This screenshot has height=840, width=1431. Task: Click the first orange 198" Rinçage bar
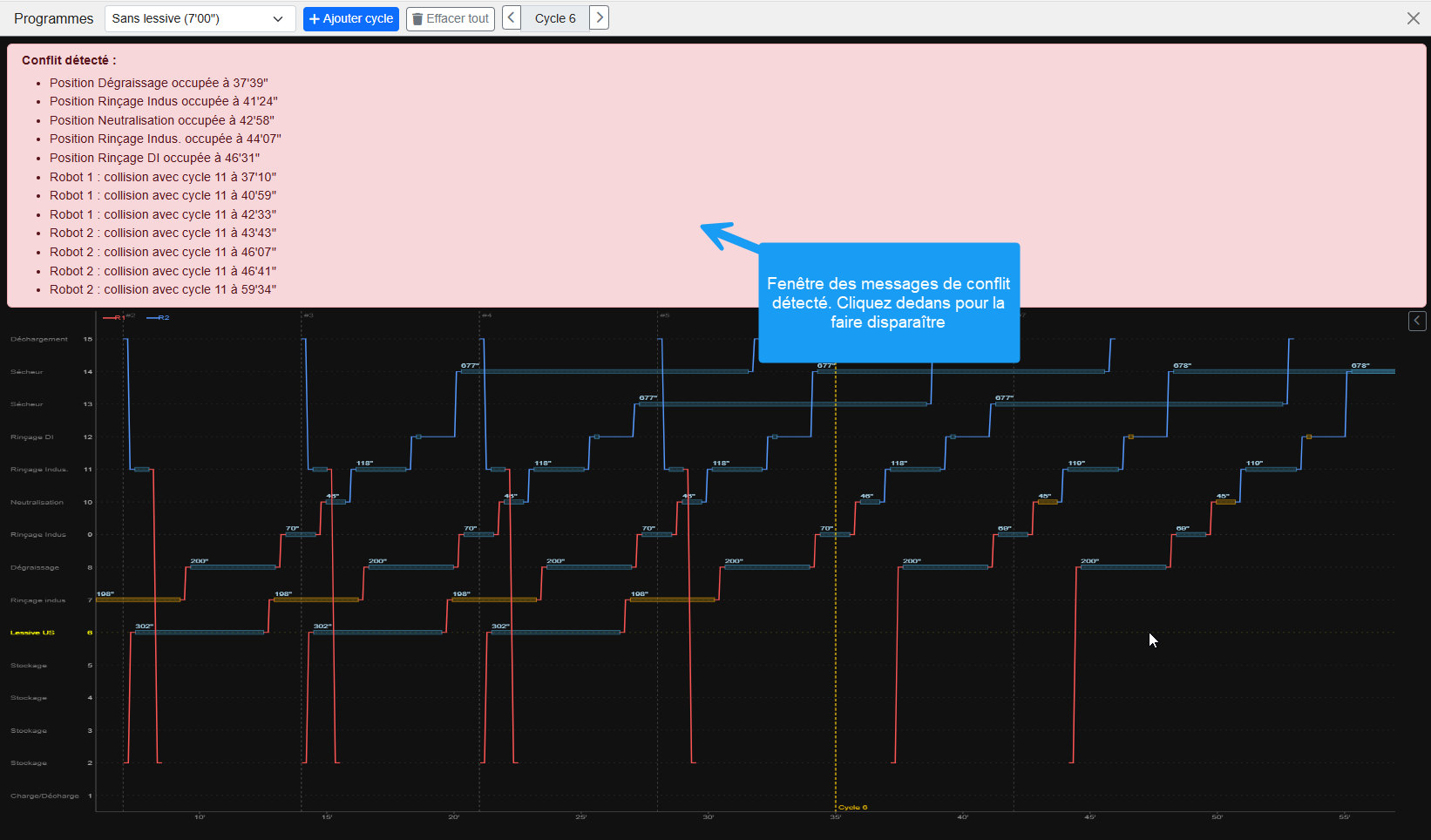139,600
